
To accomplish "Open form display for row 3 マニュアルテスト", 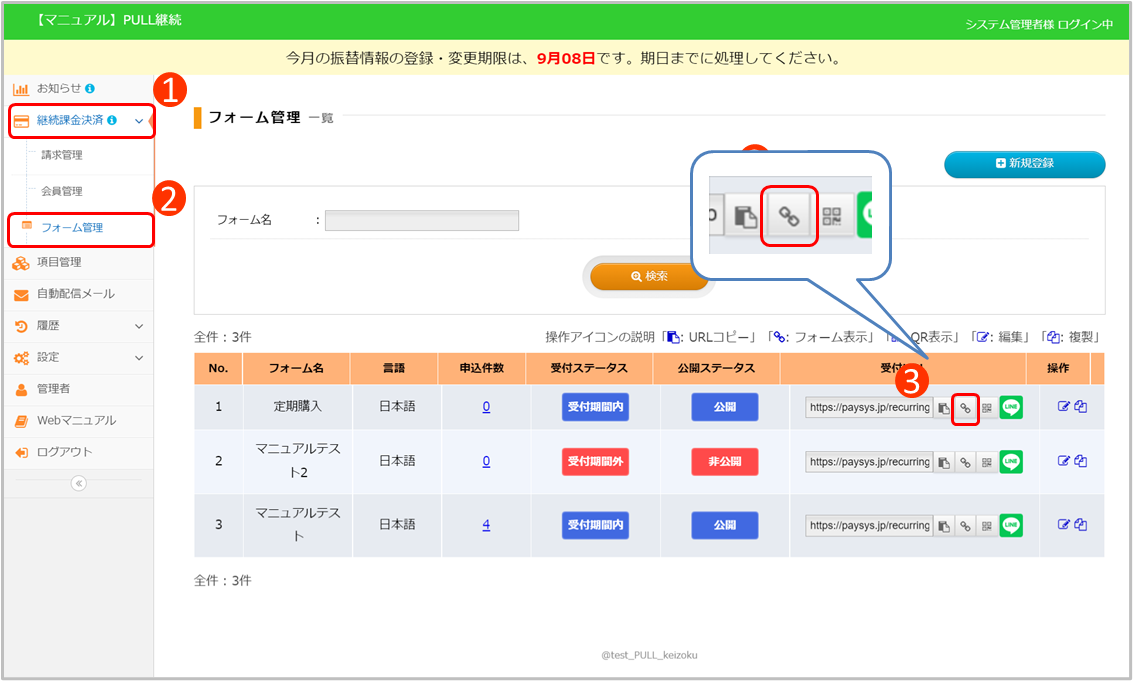I will pyautogui.click(x=965, y=526).
